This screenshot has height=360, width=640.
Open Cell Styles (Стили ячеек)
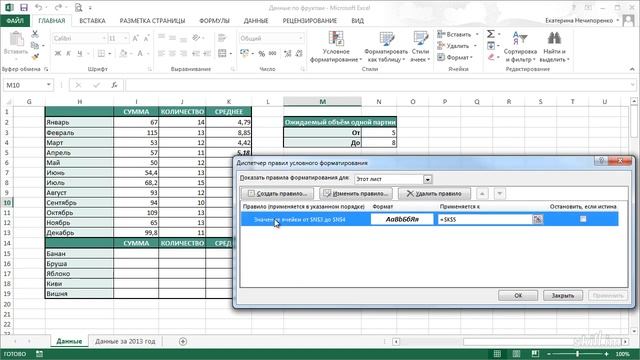[420, 47]
